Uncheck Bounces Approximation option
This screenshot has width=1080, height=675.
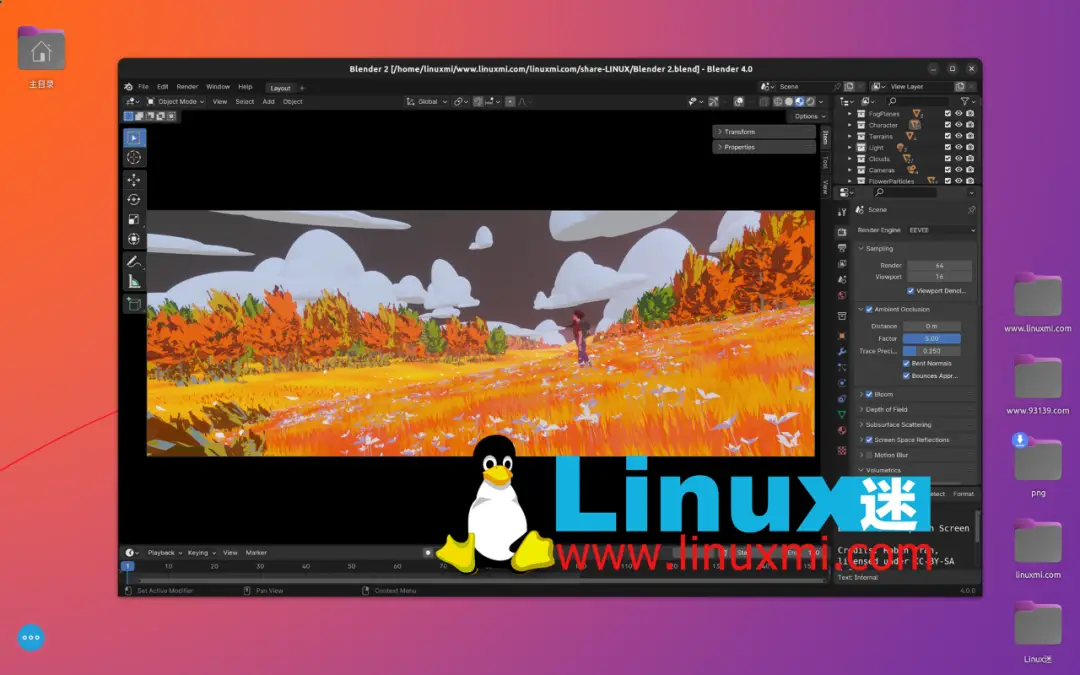(x=906, y=376)
